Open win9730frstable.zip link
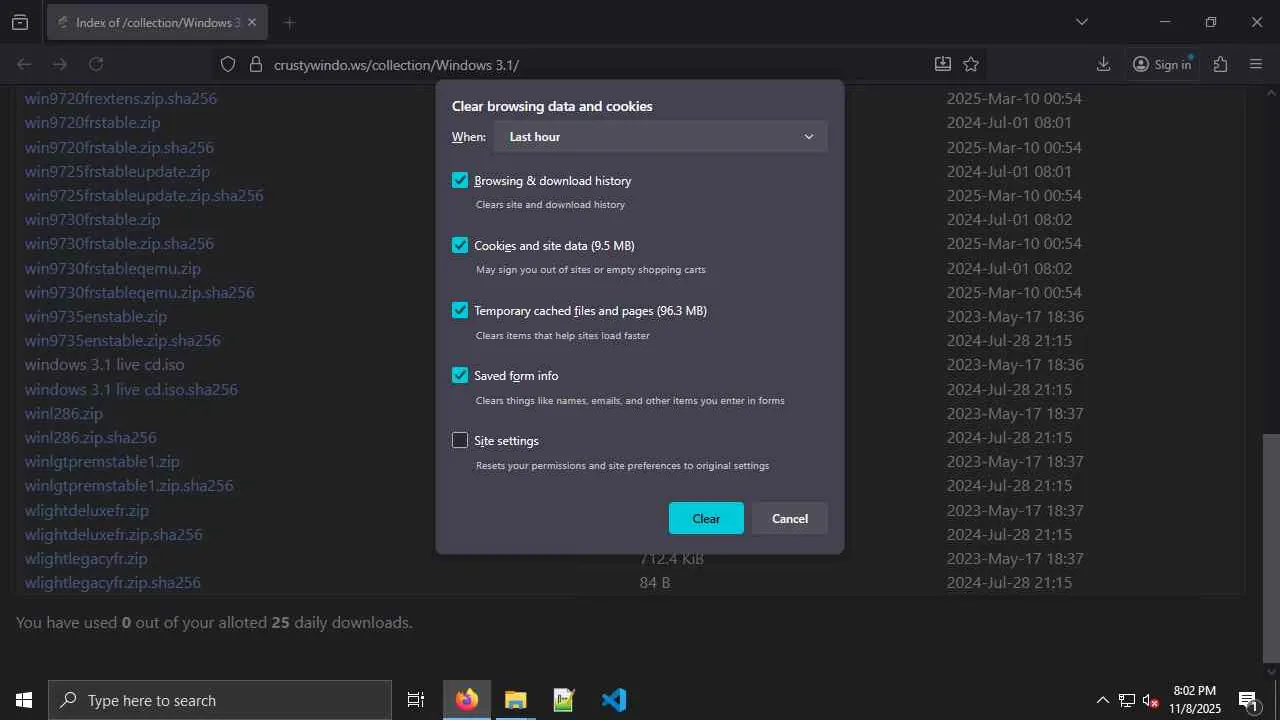 (x=93, y=220)
